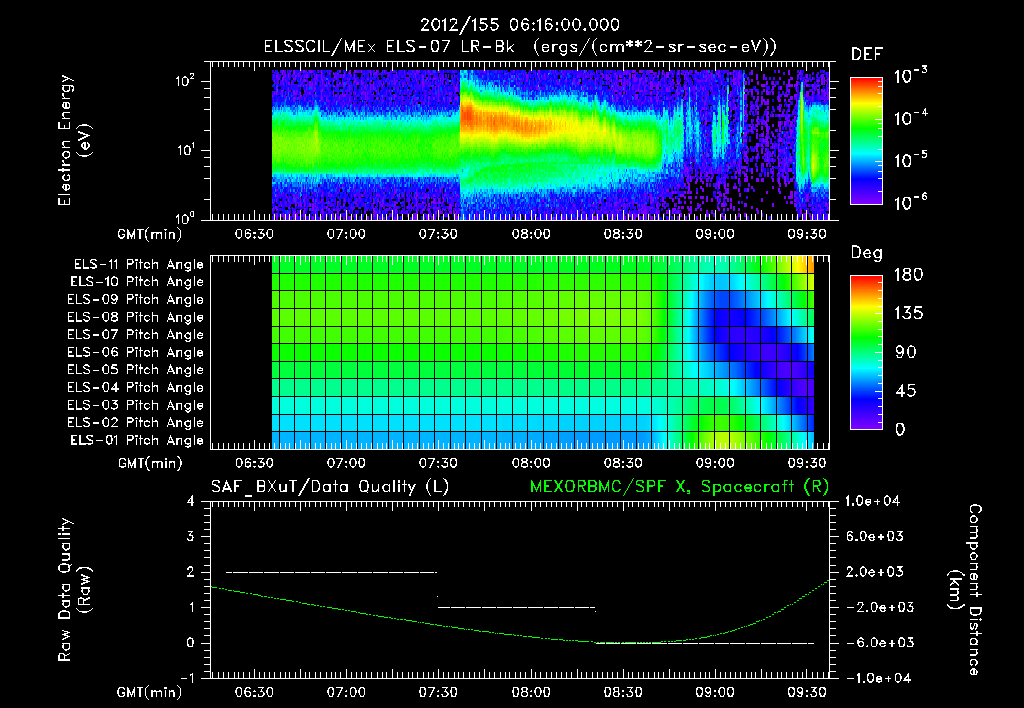1024x708 pixels.
Task: Click 07:30 tick under the spectrogram panel
Action: pos(438,234)
